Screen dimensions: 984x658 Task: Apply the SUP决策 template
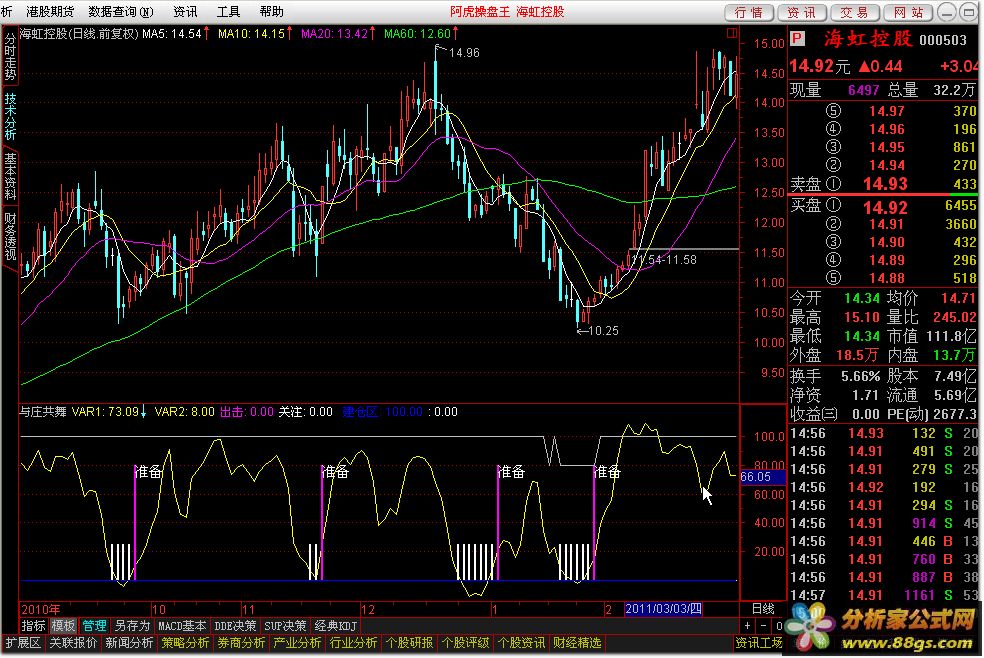tap(285, 625)
